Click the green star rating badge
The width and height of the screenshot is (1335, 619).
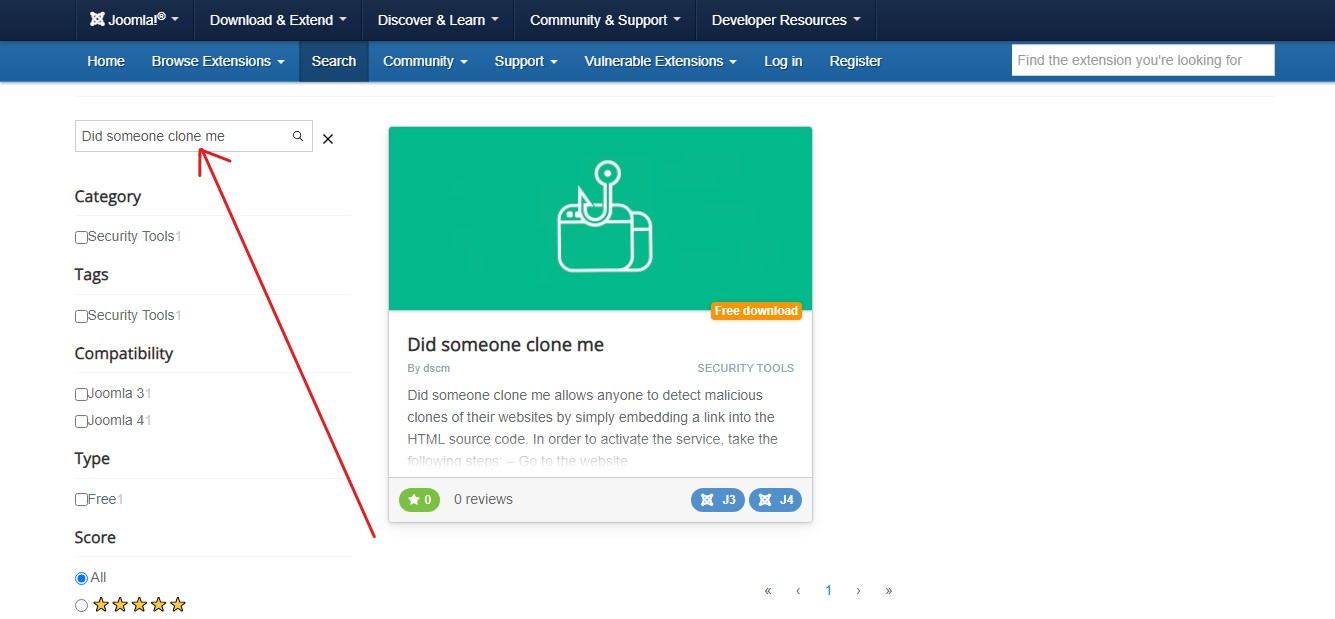pos(419,500)
